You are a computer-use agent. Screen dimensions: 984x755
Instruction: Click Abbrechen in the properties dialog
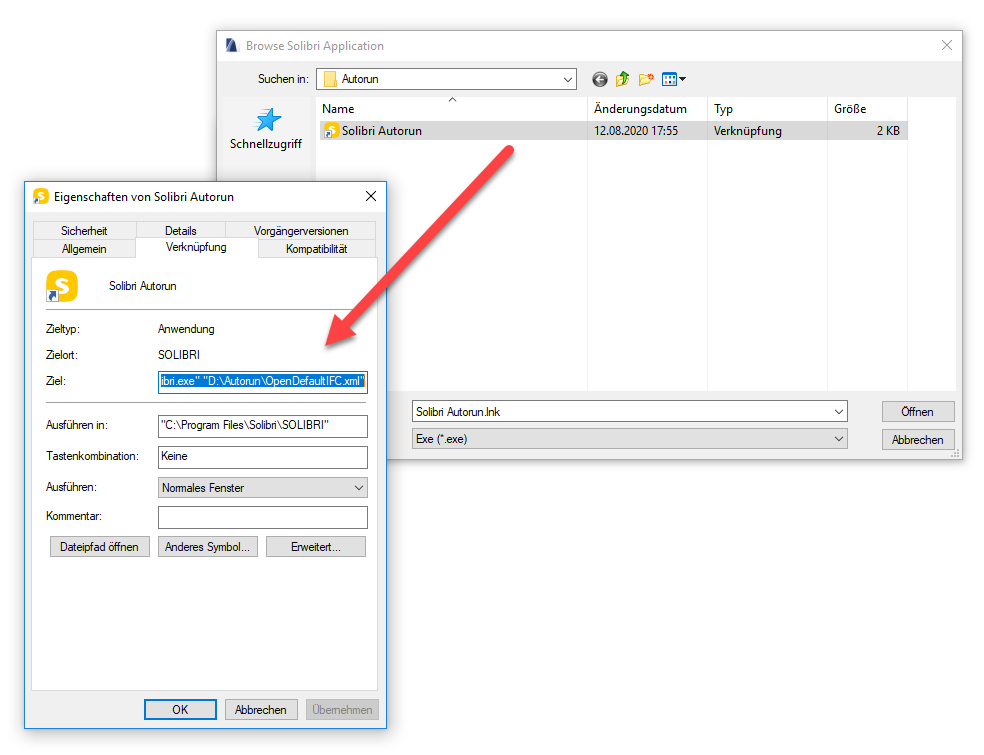click(260, 709)
